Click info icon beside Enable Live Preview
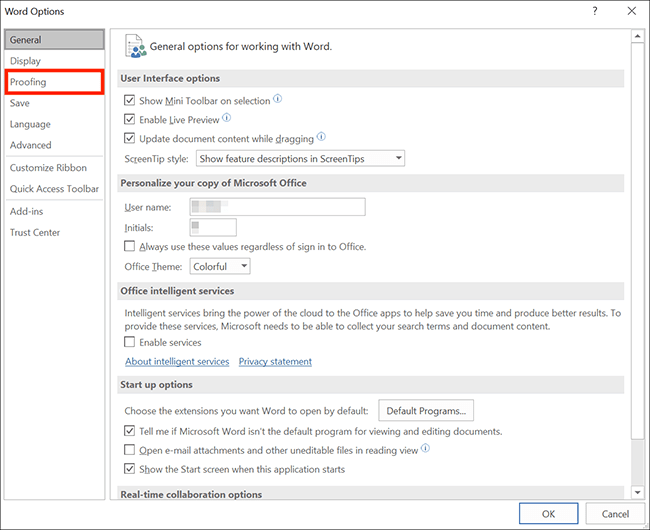Screen dimensions: 650x530 226,118
